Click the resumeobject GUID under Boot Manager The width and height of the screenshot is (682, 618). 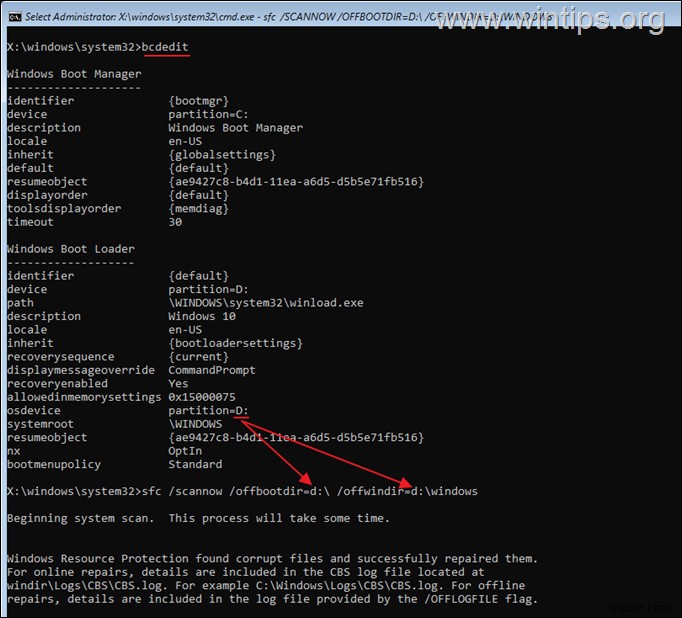click(x=296, y=182)
